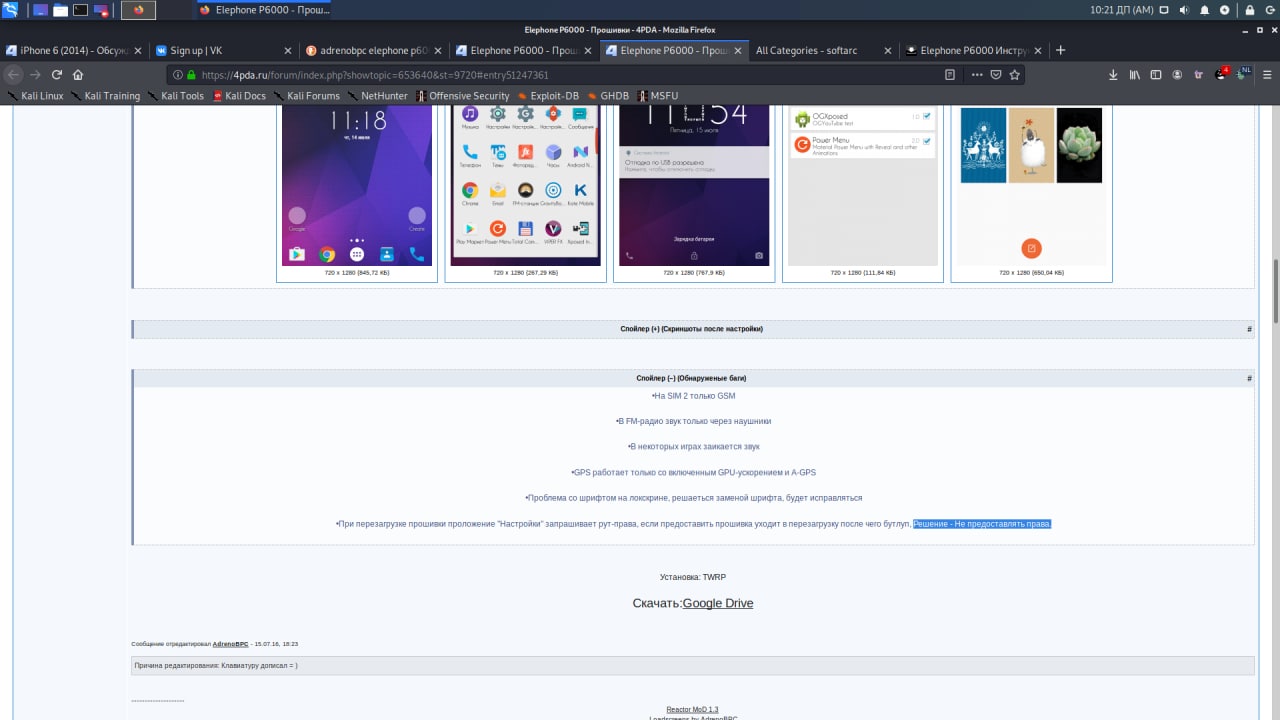Click the Firefox task button in the panel
Viewport: 1280px width, 720px height.
pyautogui.click(x=262, y=10)
